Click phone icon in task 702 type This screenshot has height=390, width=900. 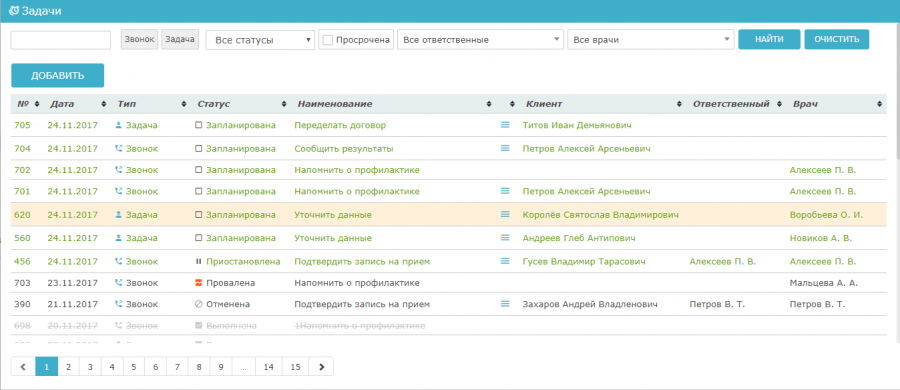[119, 170]
